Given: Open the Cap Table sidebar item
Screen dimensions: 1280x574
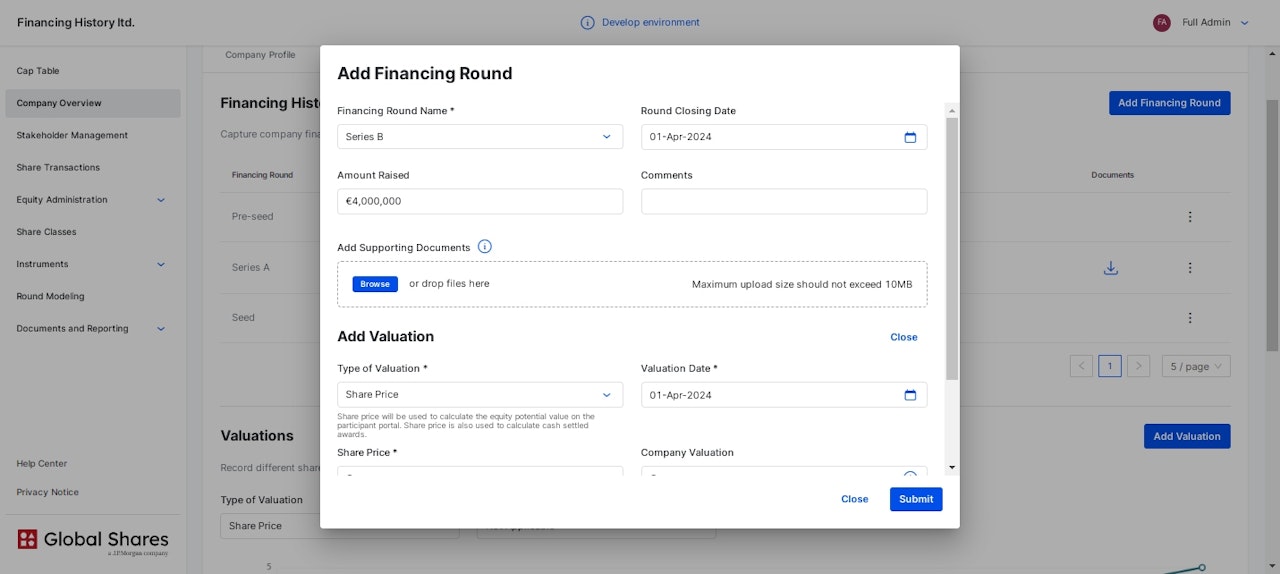Looking at the screenshot, I should click(x=38, y=71).
